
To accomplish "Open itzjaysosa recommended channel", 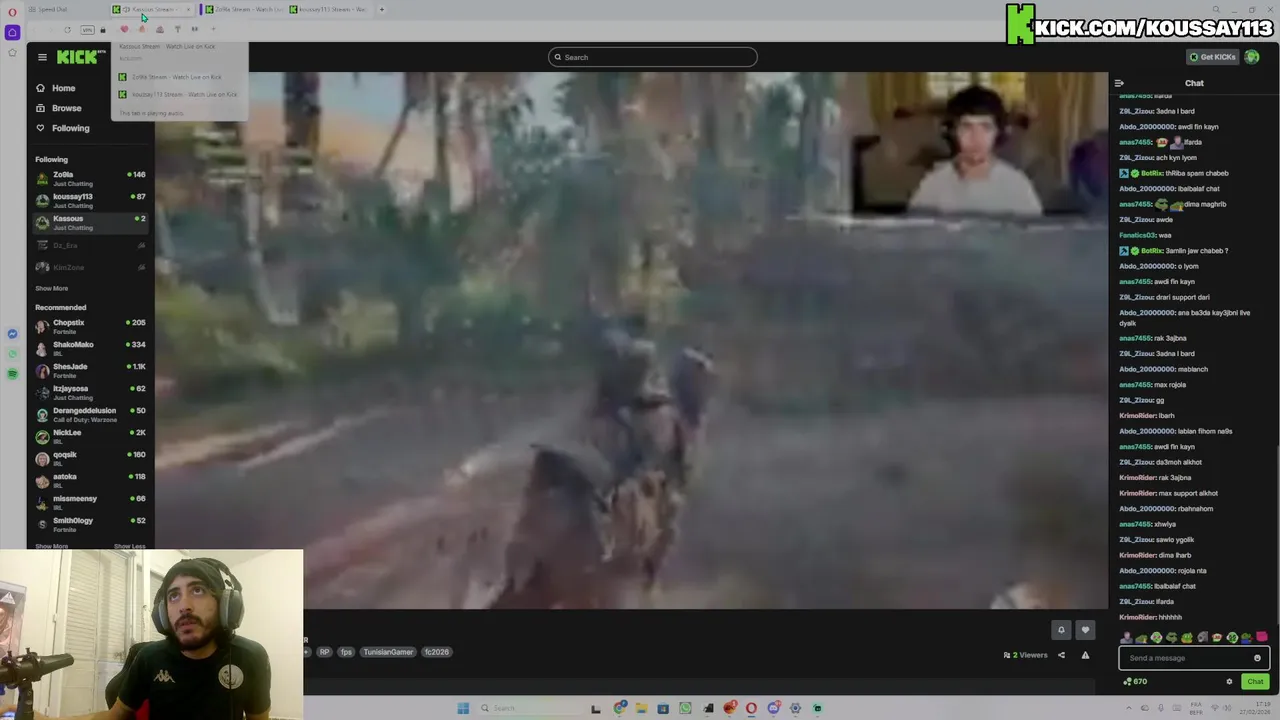I will click(x=90, y=392).
